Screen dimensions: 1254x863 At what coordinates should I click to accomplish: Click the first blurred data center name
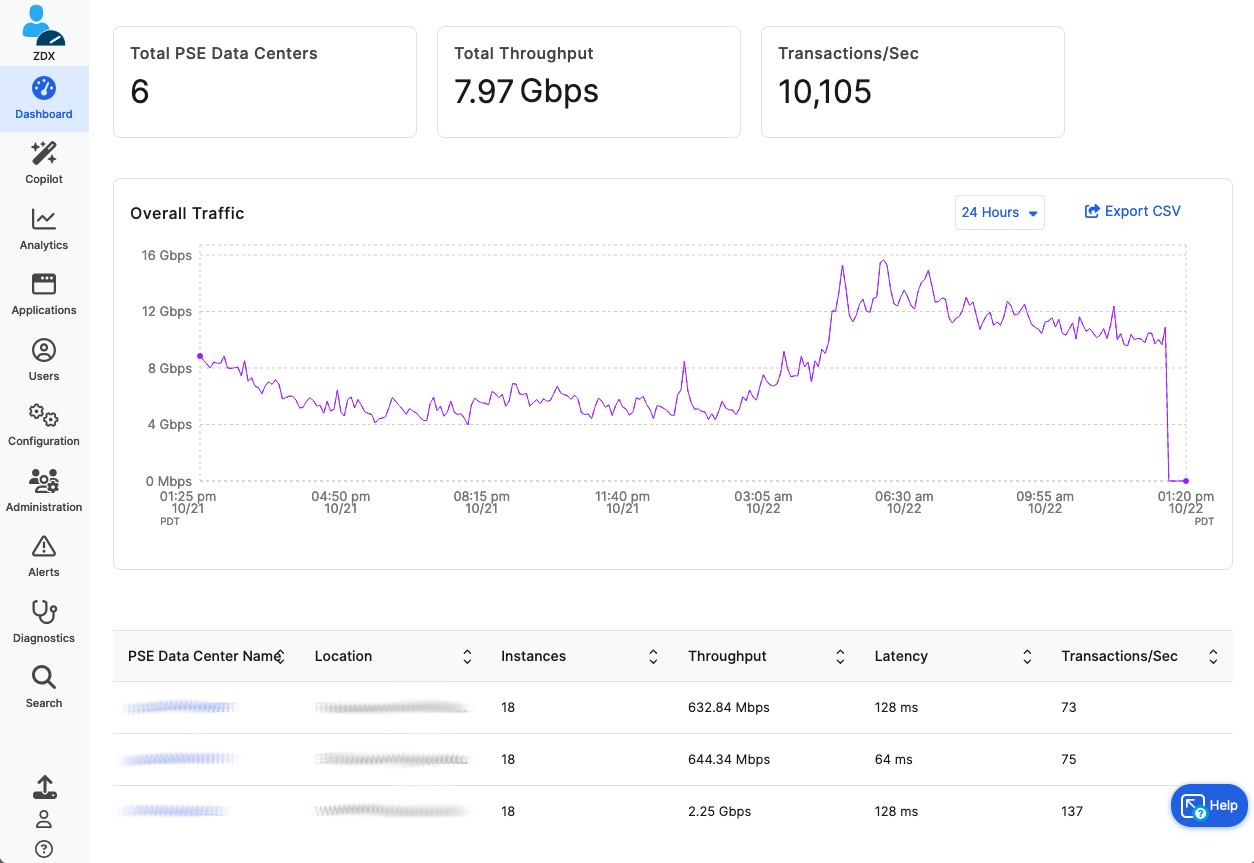tap(180, 708)
